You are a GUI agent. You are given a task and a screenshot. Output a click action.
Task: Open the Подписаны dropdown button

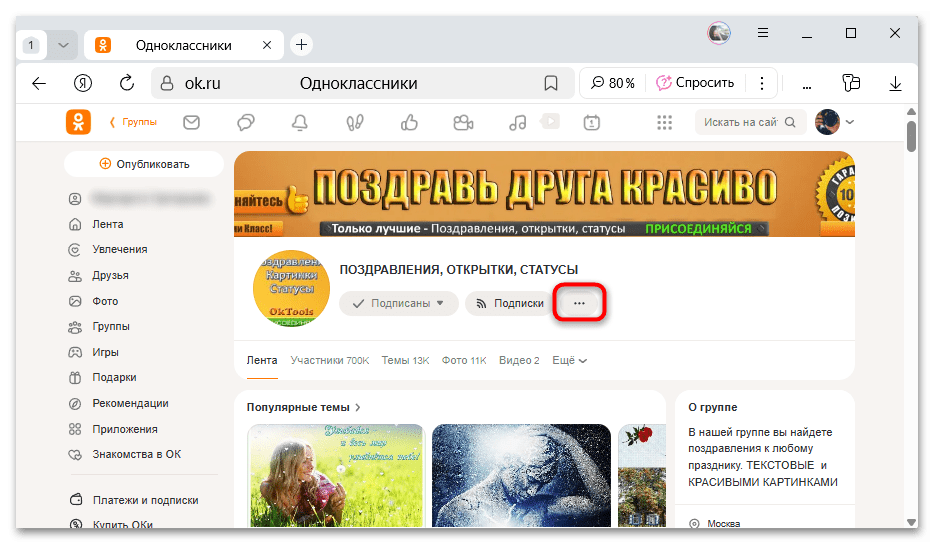398,303
